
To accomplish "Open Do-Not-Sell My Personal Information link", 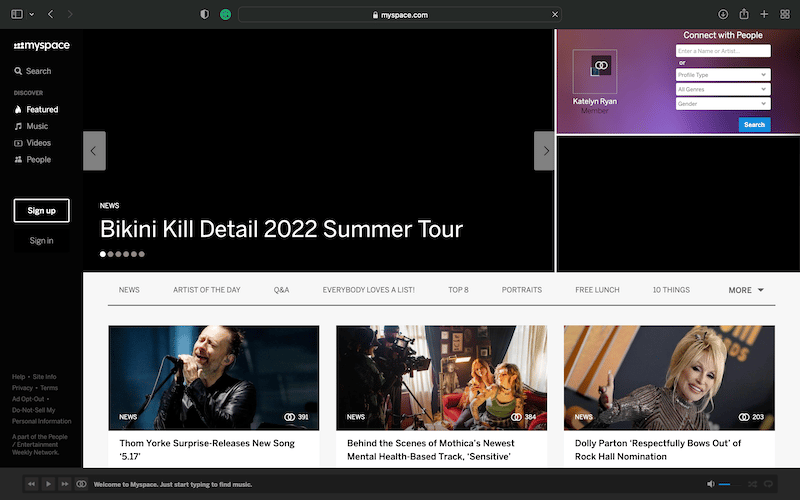I will (41, 415).
